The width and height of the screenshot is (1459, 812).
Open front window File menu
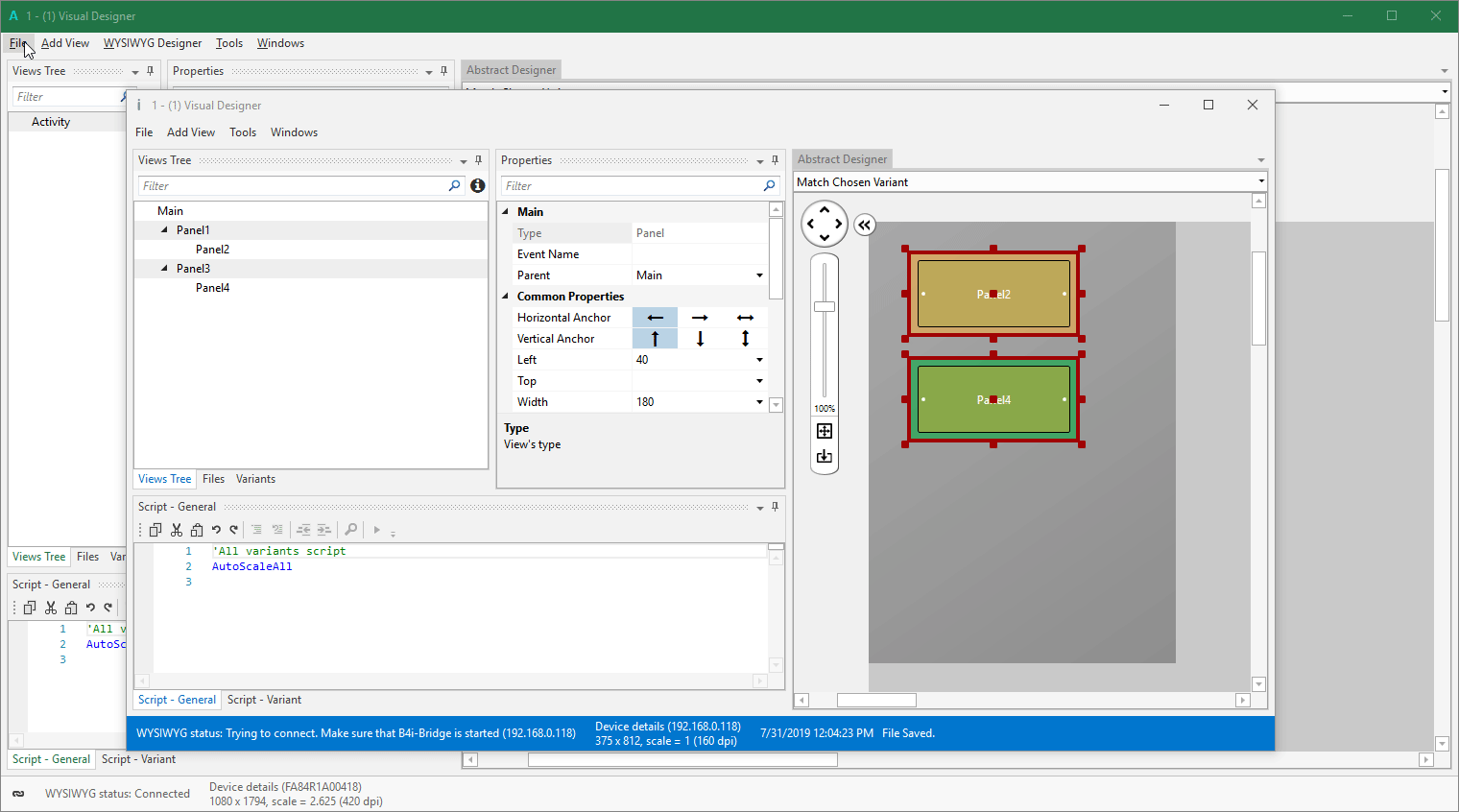144,132
